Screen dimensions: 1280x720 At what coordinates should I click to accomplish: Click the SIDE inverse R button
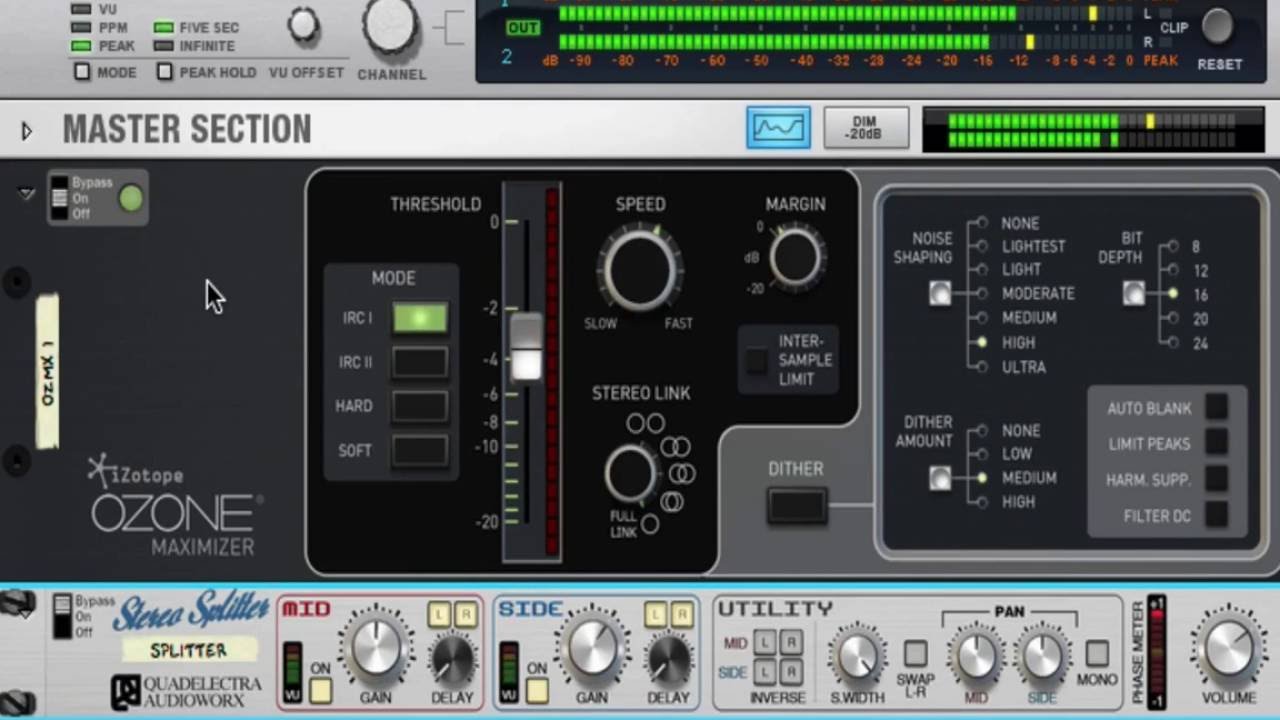click(x=790, y=672)
